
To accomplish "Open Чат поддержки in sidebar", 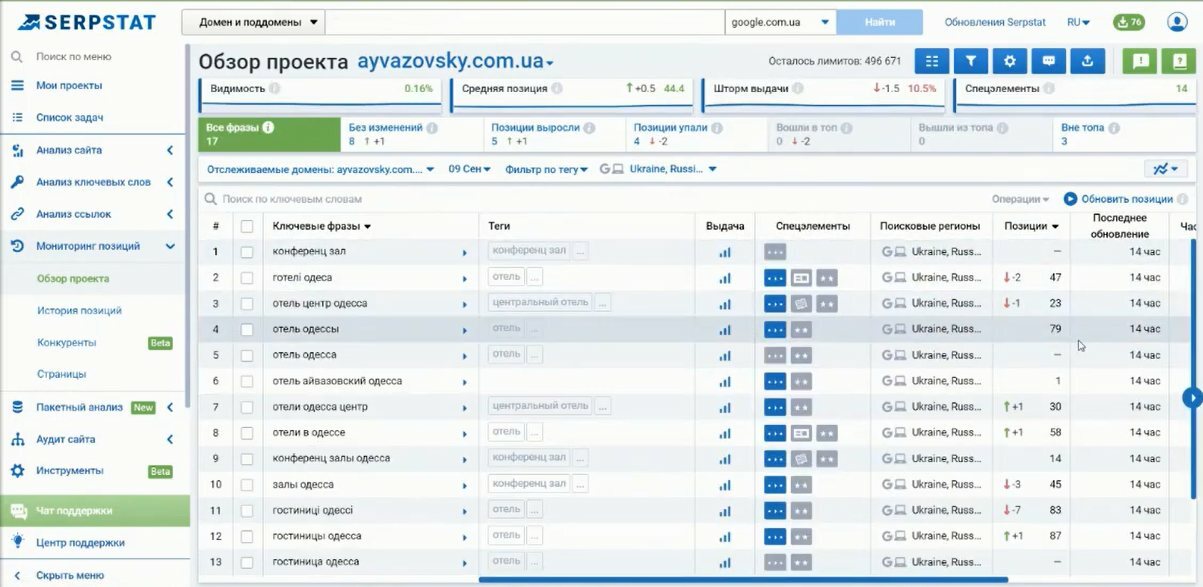I will click(95, 511).
